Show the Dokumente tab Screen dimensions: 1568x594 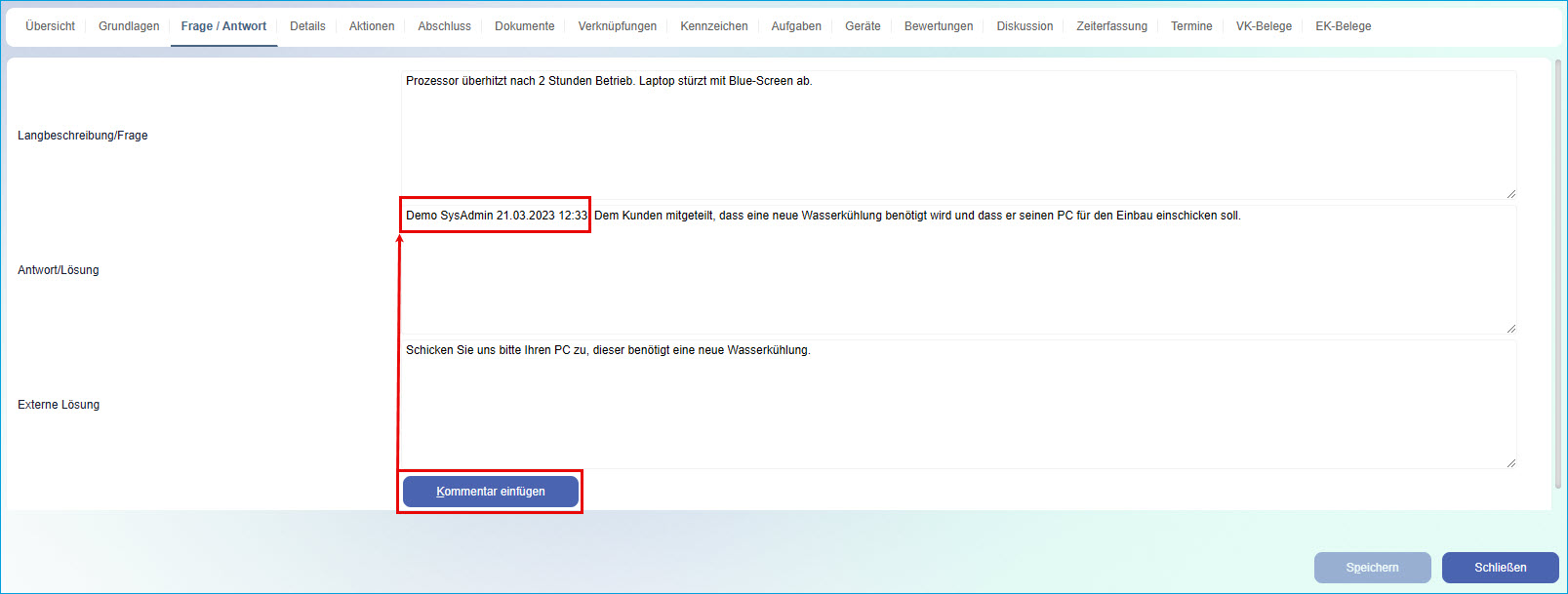click(x=524, y=26)
